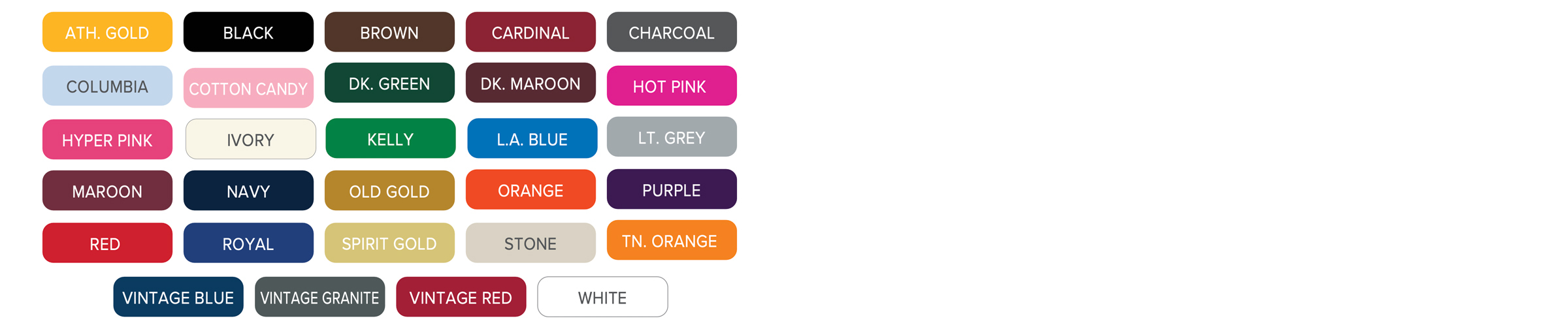
Task: Pick the Dk. Green color
Action: pyautogui.click(x=389, y=83)
